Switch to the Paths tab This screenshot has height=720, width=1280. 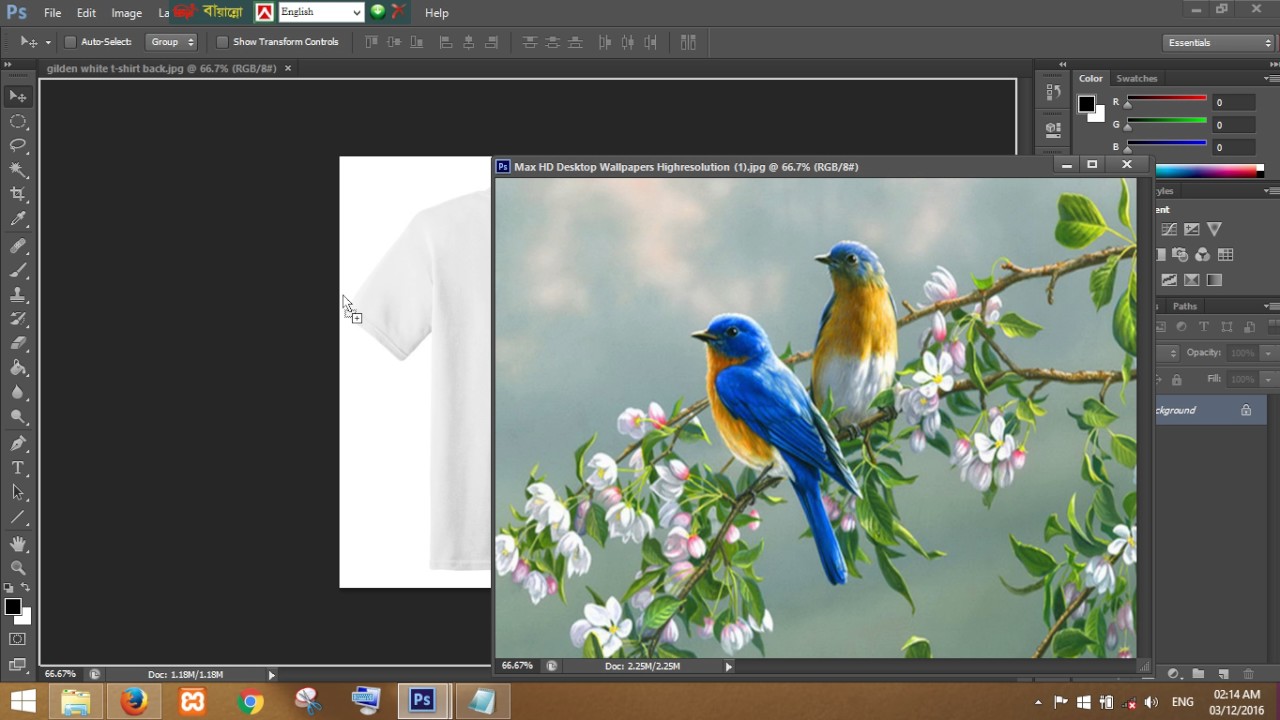click(x=1184, y=306)
